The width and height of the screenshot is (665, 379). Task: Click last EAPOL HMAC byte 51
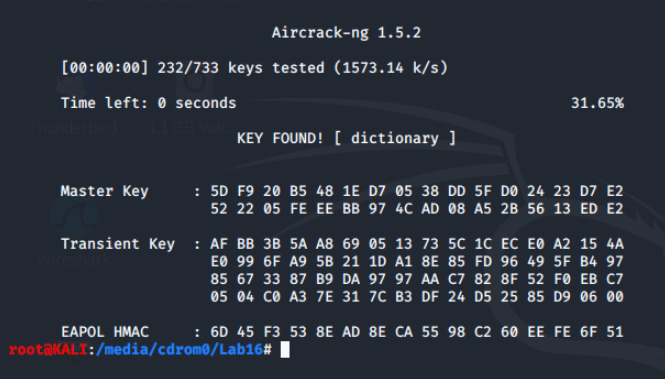[x=615, y=332]
